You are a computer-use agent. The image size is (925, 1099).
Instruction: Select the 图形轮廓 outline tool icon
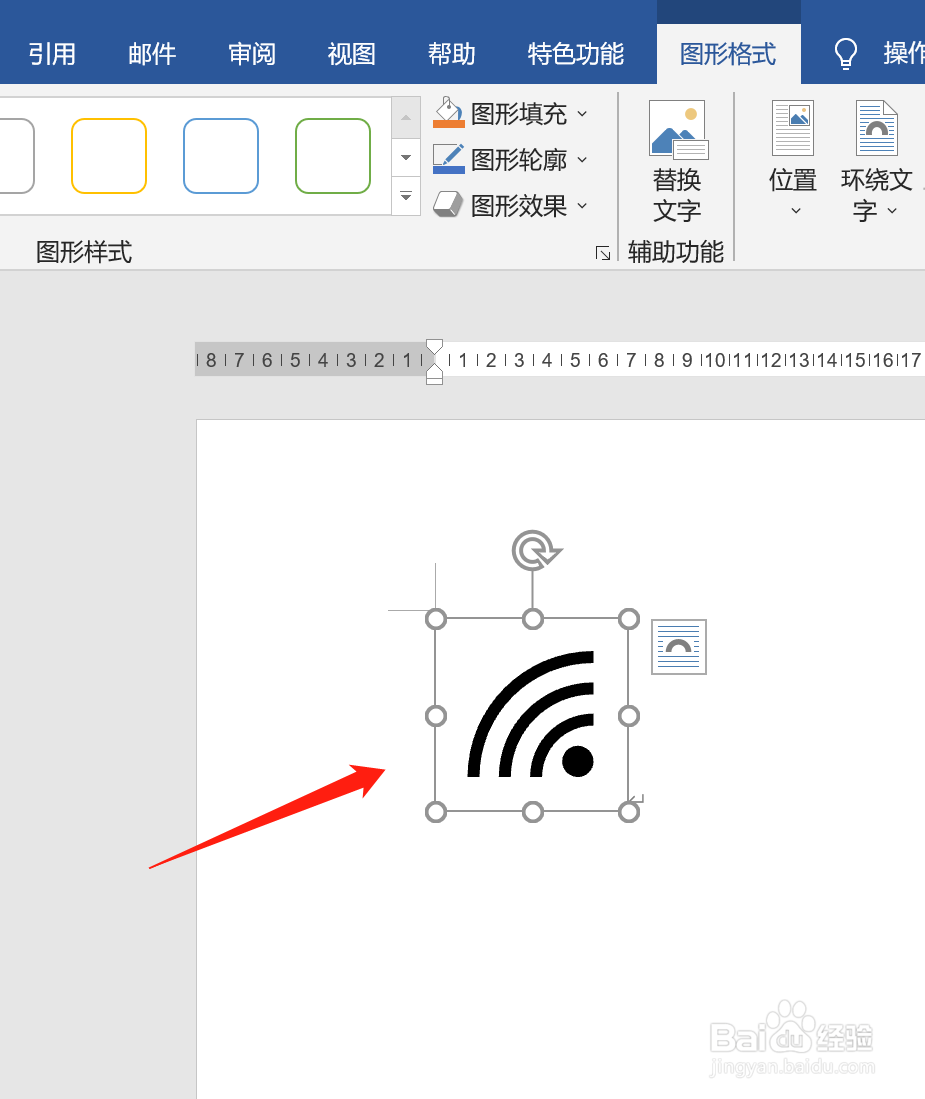pos(449,159)
